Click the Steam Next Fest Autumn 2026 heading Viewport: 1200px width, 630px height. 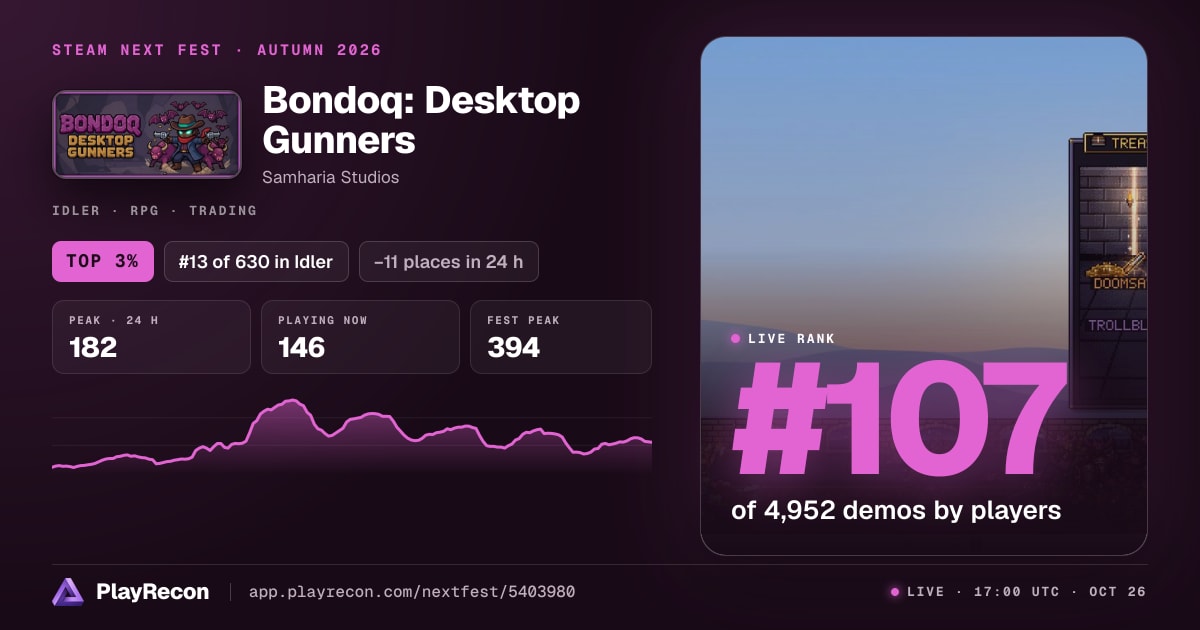pyautogui.click(x=217, y=50)
